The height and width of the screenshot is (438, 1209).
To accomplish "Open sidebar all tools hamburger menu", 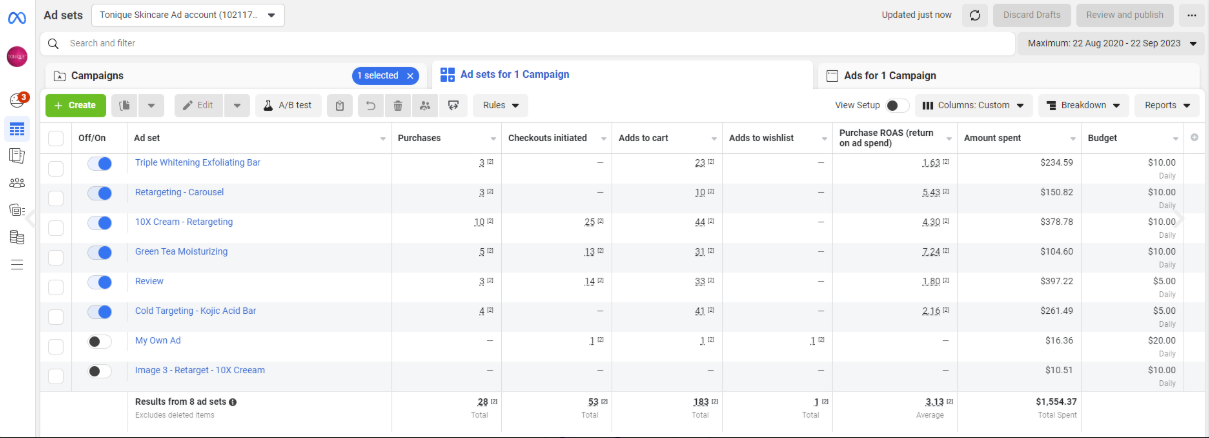I will [17, 265].
